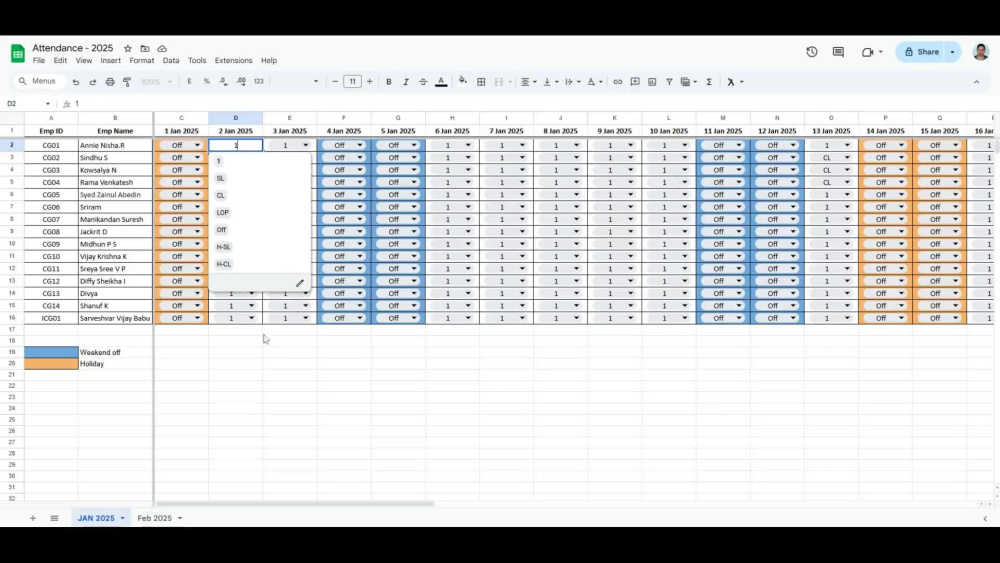1000x563 pixels.
Task: Undo the last action
Action: pos(76,82)
